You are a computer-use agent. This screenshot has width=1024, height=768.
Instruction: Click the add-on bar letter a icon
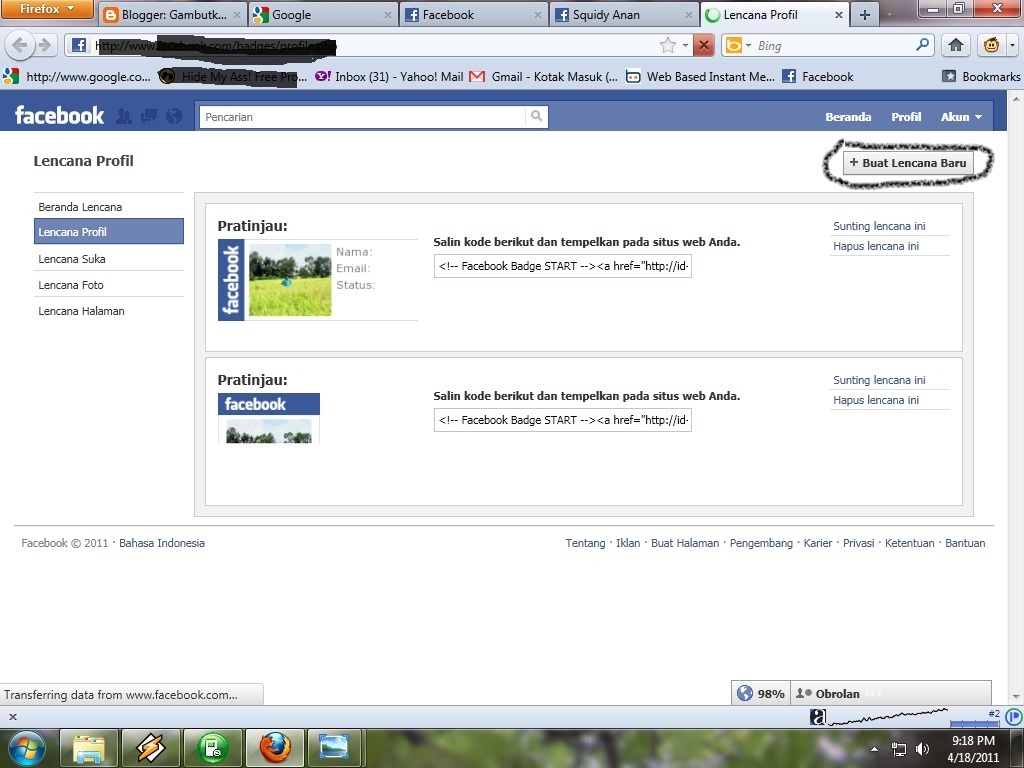(x=818, y=716)
